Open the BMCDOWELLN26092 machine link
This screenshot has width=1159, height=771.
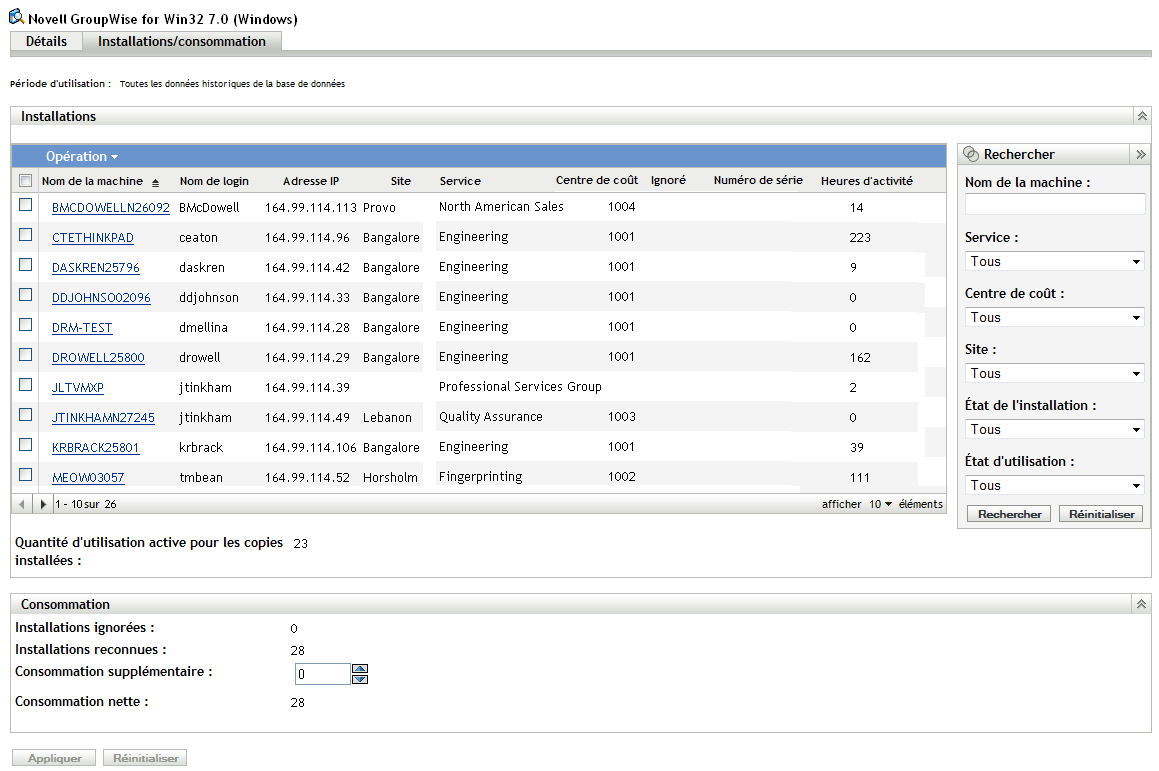pos(111,208)
